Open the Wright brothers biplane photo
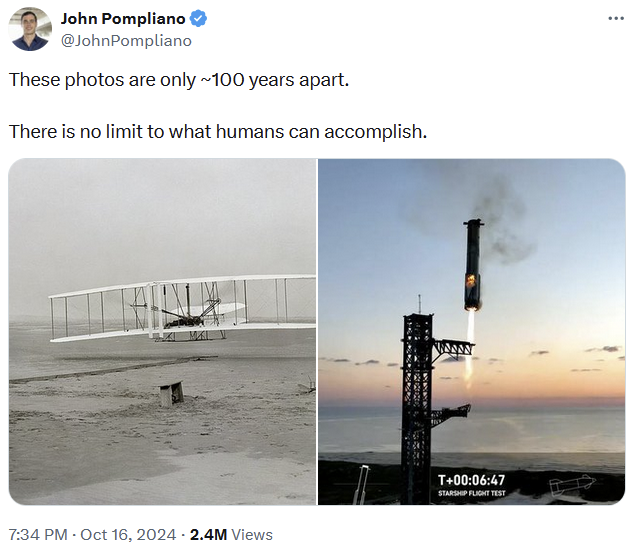This screenshot has width=635, height=547. point(162,331)
